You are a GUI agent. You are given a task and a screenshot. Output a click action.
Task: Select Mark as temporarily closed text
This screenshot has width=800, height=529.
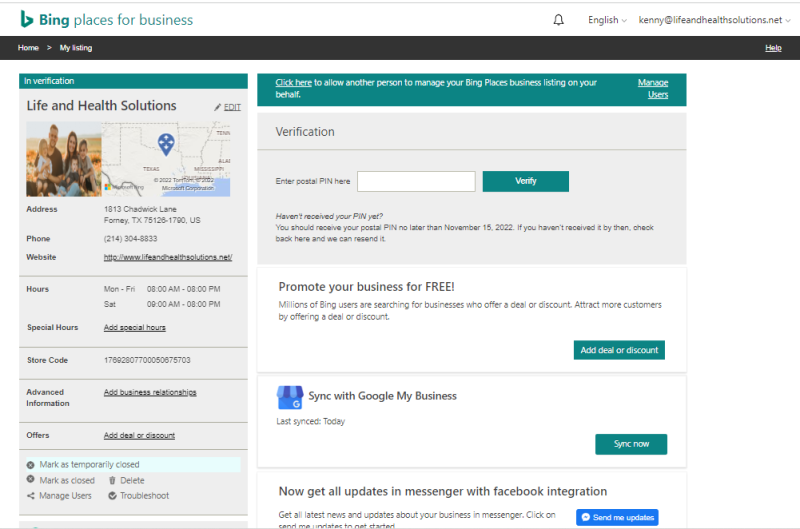[x=89, y=465]
